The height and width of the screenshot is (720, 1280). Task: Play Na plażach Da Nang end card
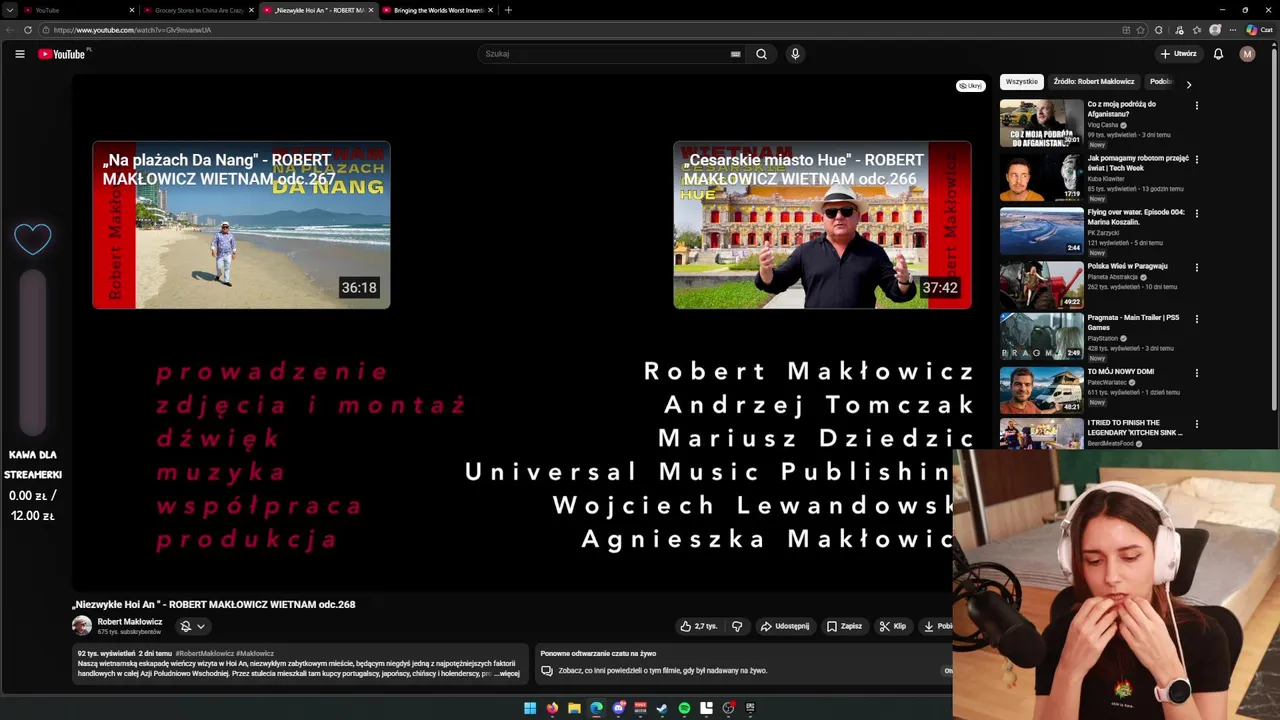tap(241, 225)
